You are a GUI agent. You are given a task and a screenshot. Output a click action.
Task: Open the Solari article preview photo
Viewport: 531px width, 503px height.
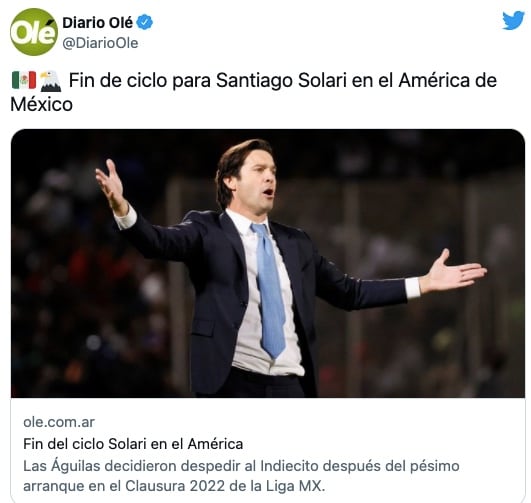(268, 263)
